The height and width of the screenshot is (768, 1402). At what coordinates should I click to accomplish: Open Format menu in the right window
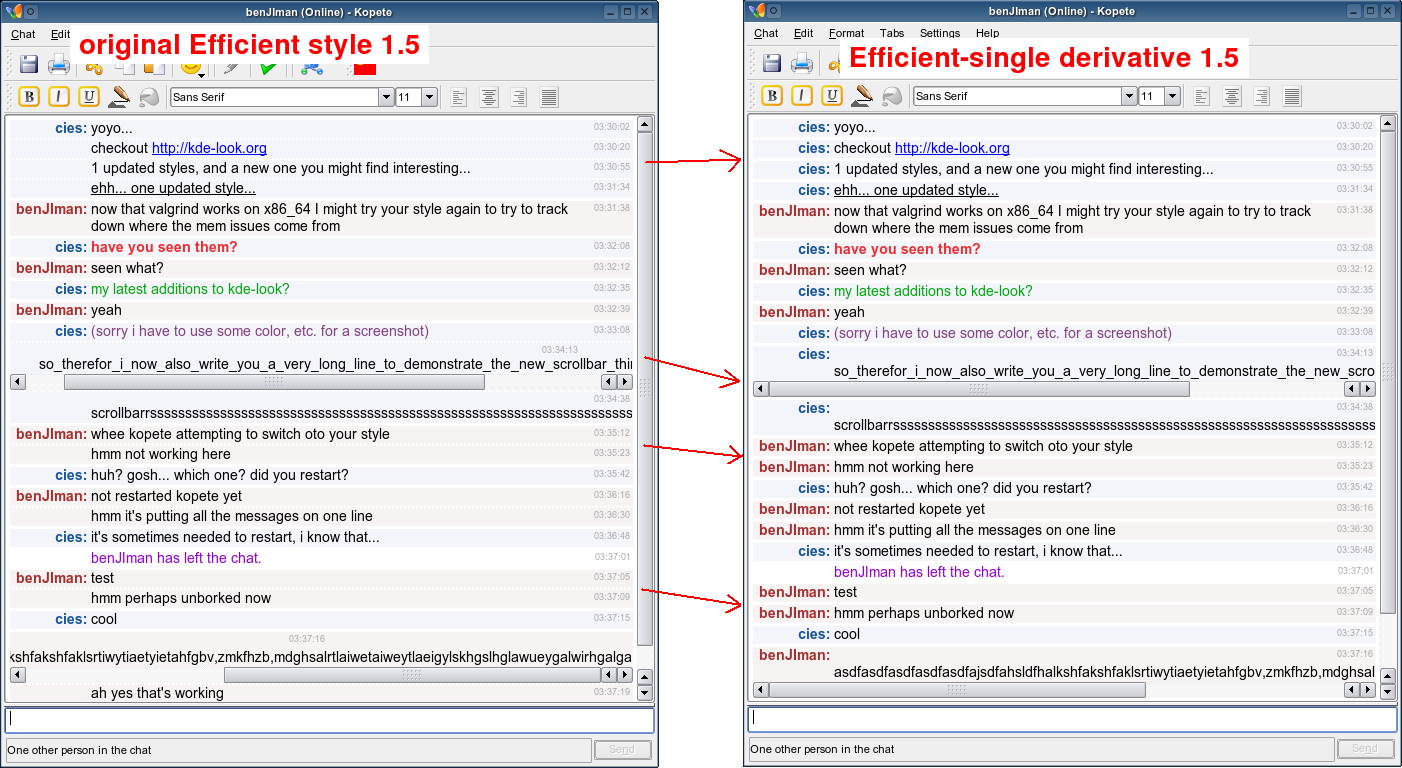pos(847,33)
